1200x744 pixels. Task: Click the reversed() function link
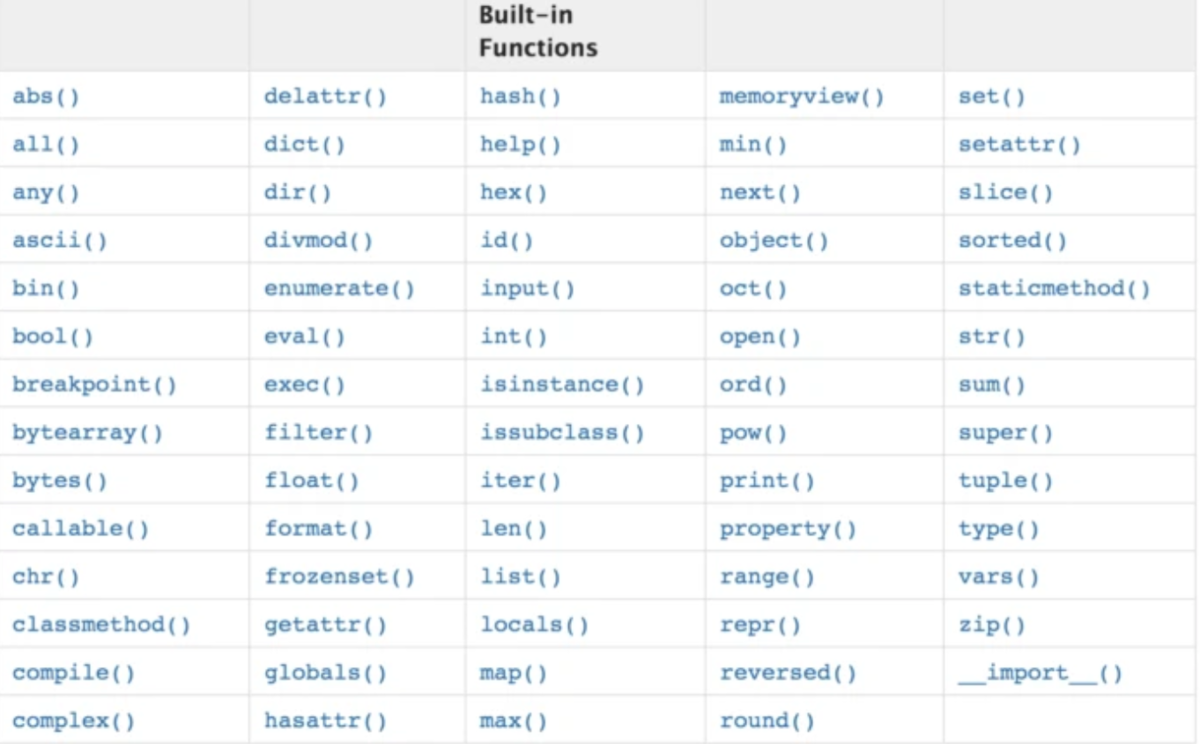point(788,673)
